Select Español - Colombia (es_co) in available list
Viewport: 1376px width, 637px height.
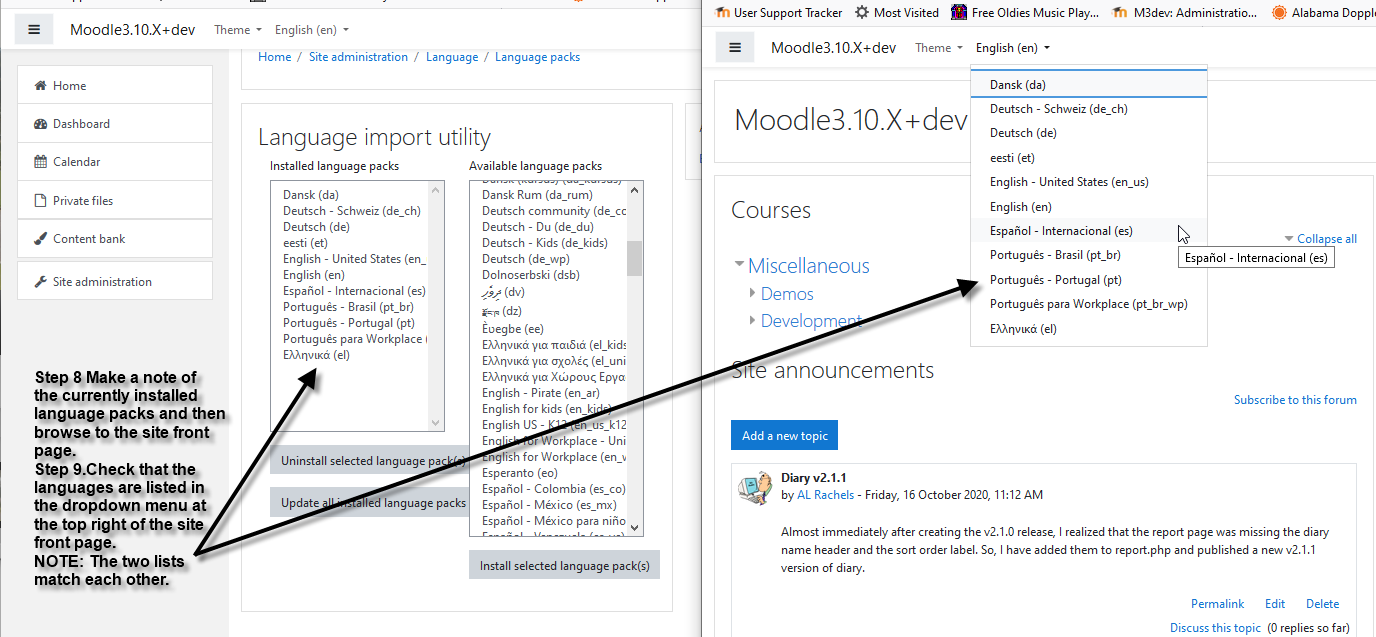553,489
